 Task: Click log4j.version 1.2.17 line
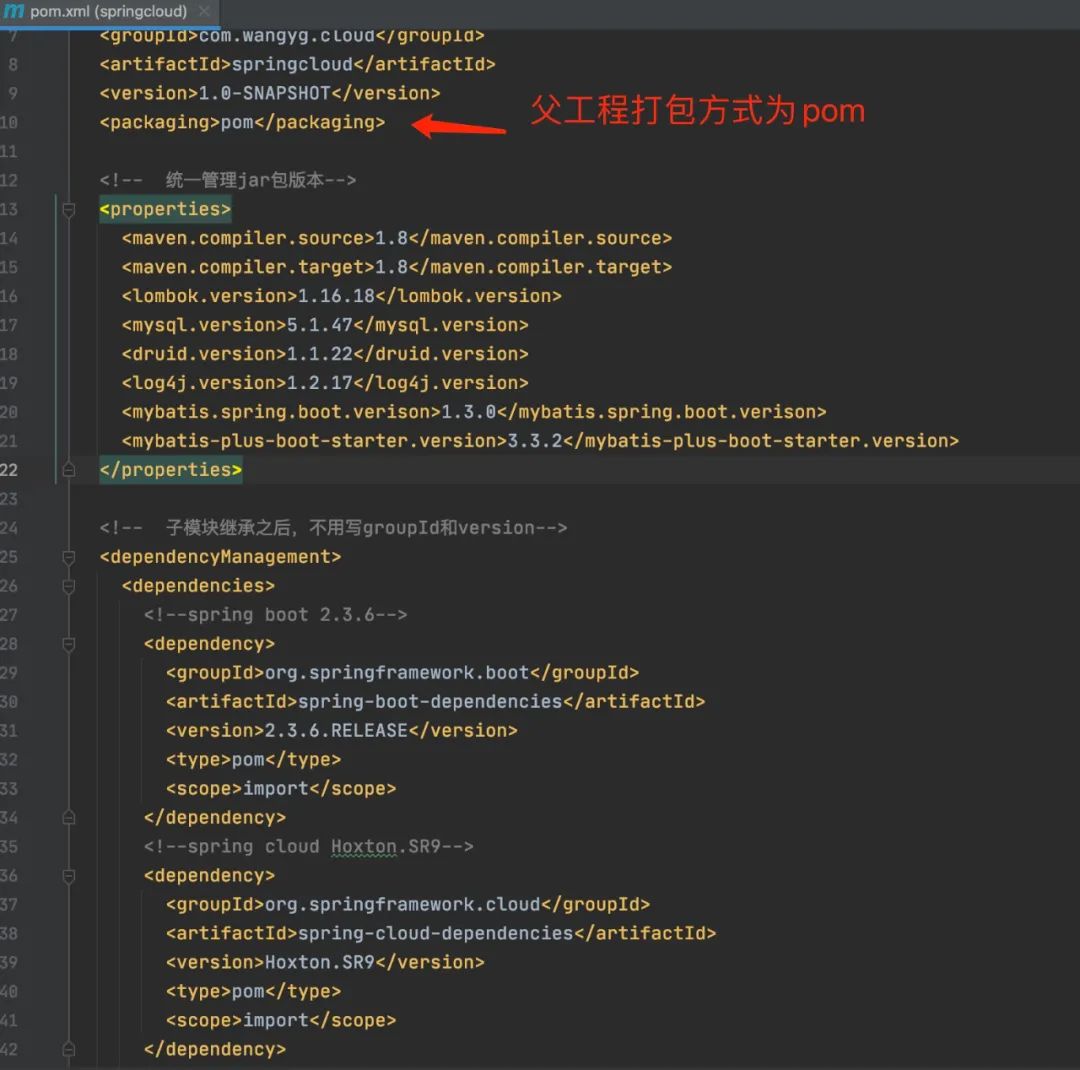click(x=325, y=383)
